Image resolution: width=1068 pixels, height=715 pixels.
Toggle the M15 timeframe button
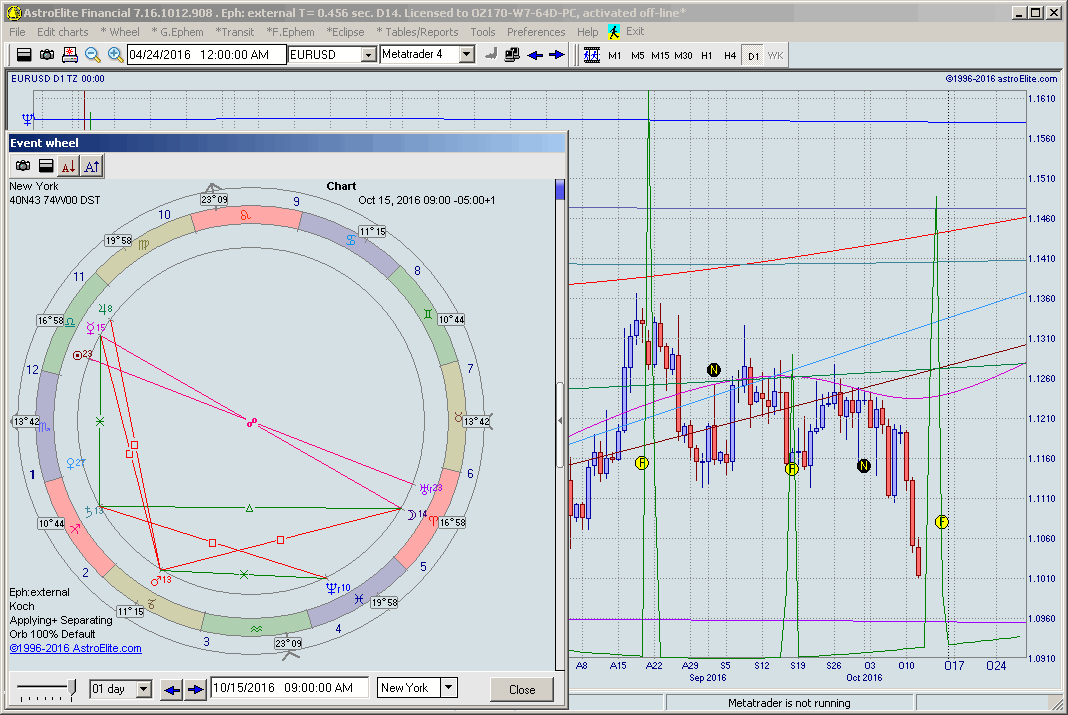click(x=660, y=55)
